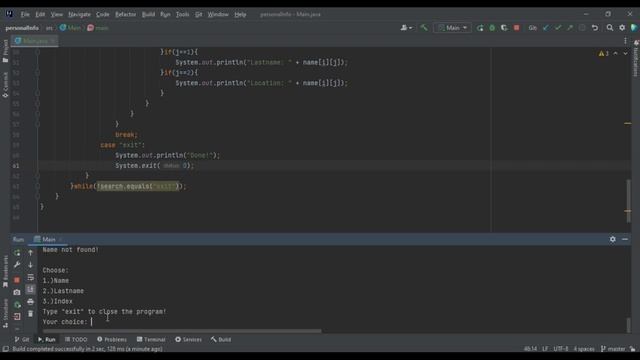
Task: Click the Git commit checkmark icon
Action: (558, 28)
